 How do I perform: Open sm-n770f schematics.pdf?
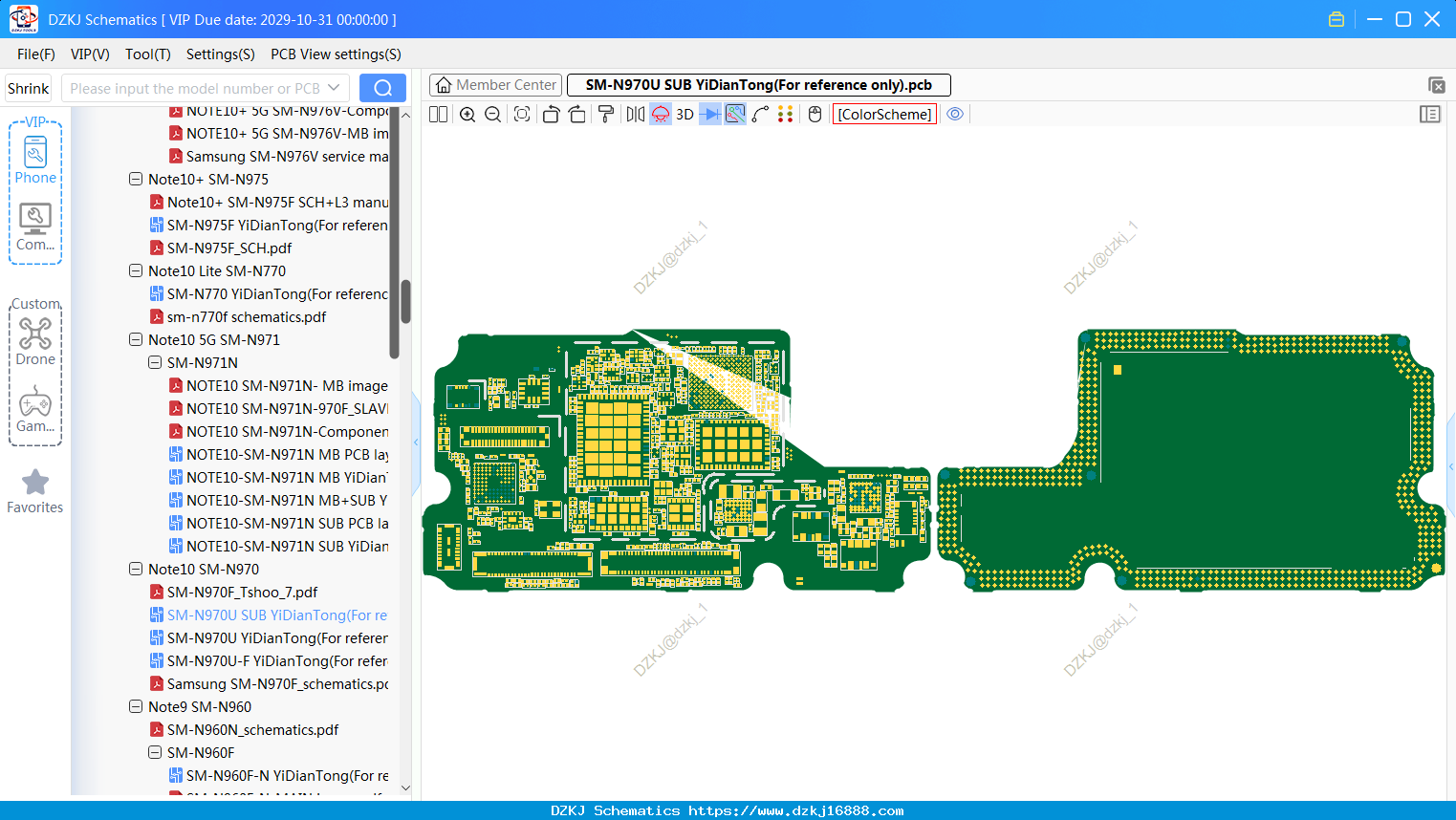pos(247,316)
